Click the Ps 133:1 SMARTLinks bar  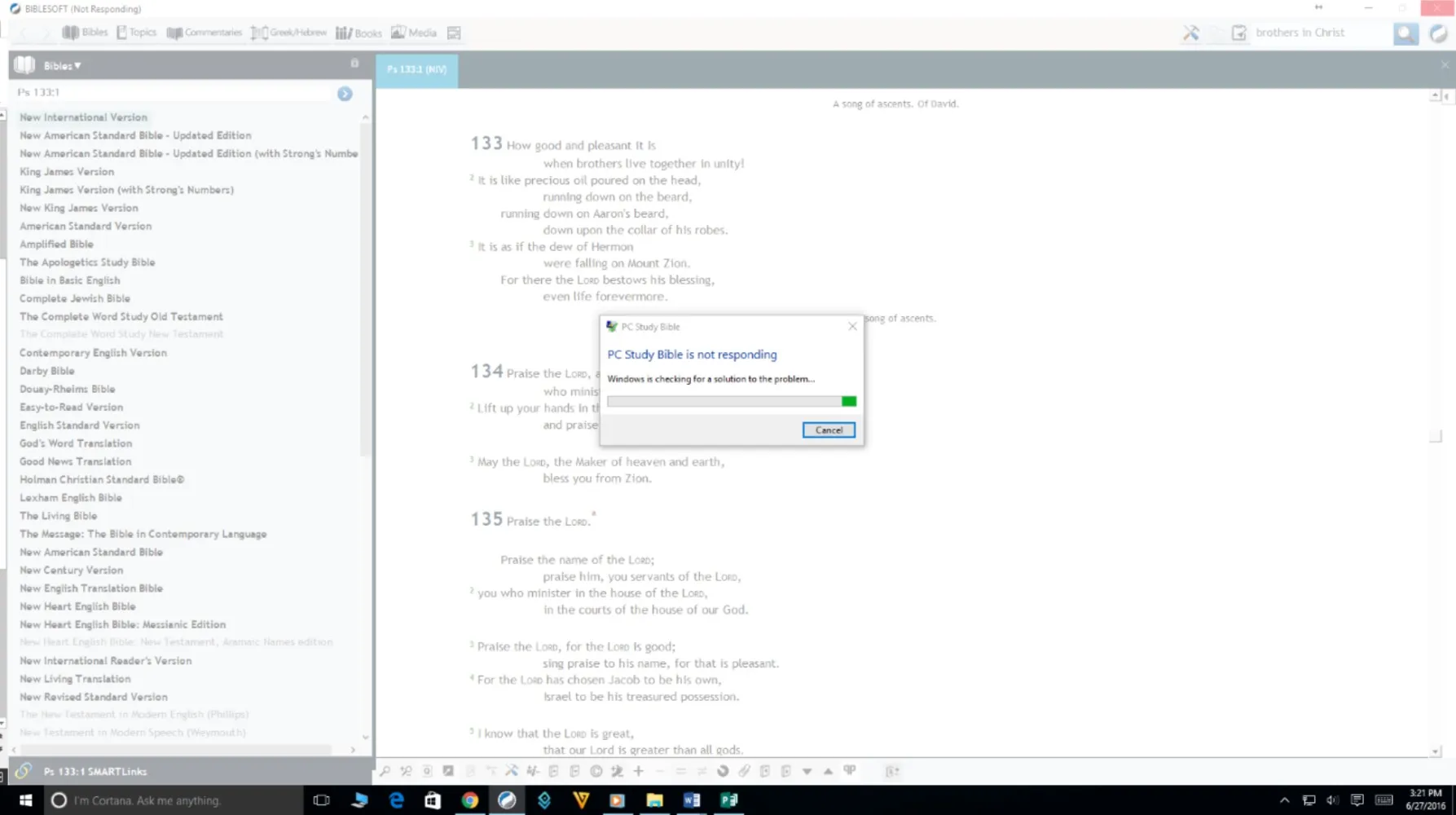tap(190, 771)
